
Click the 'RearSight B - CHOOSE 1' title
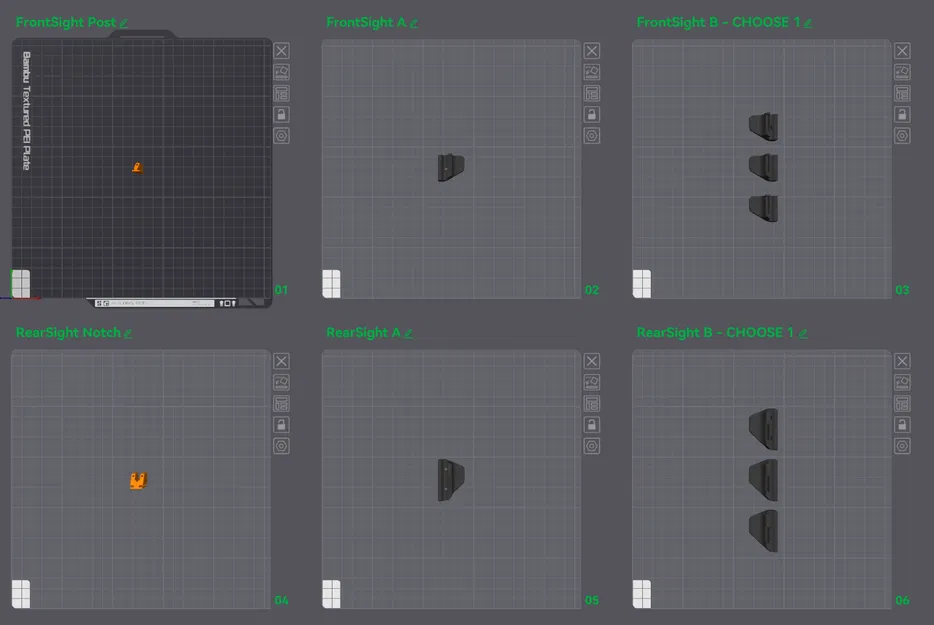tap(715, 332)
